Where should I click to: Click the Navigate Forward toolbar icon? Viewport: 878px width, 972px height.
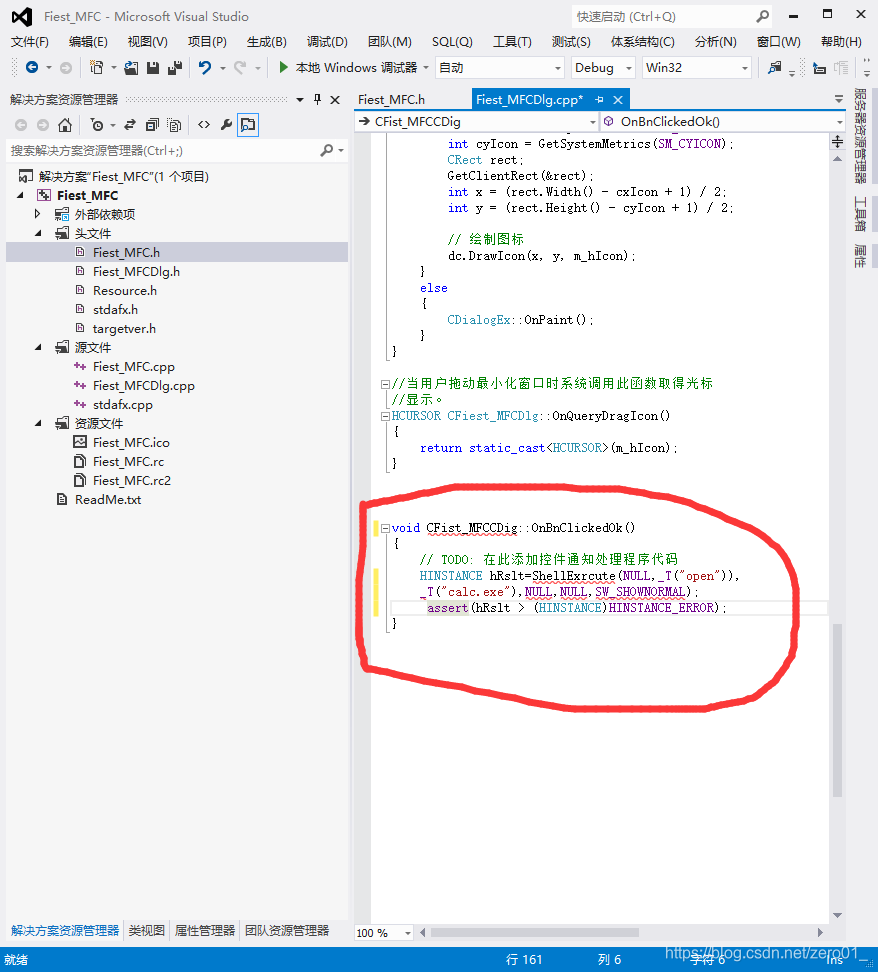[x=66, y=68]
